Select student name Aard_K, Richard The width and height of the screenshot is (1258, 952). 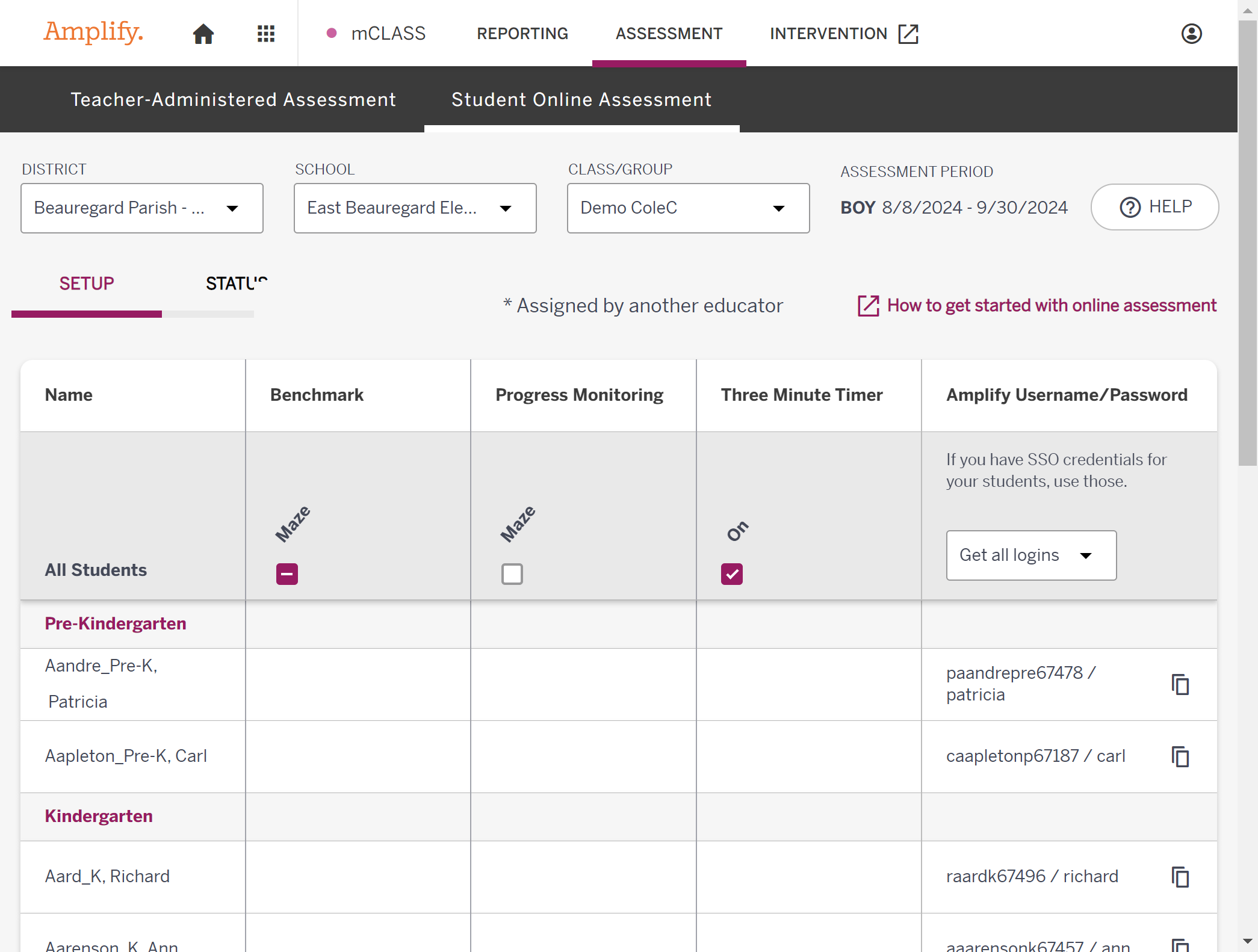coord(107,876)
